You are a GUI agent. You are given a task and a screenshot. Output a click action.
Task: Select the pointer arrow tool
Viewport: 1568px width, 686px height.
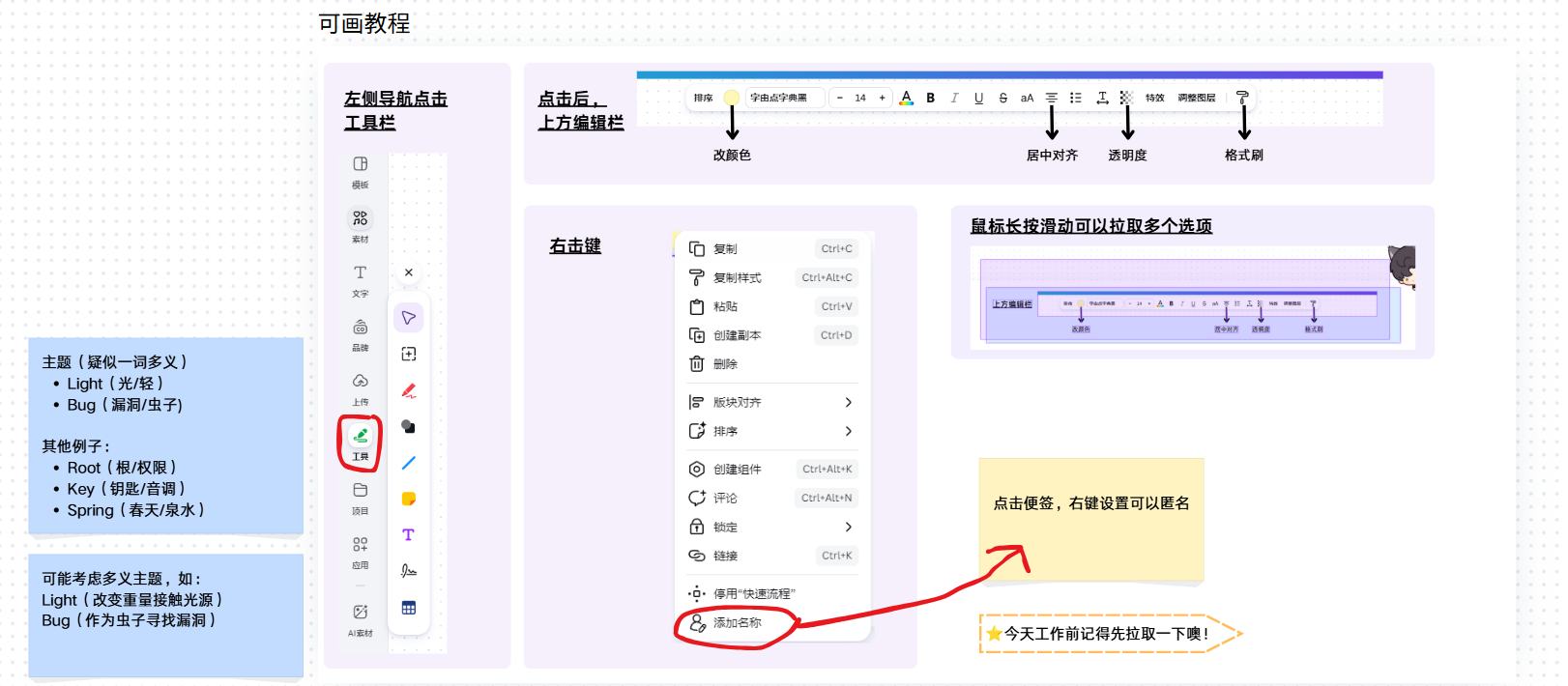[x=409, y=318]
